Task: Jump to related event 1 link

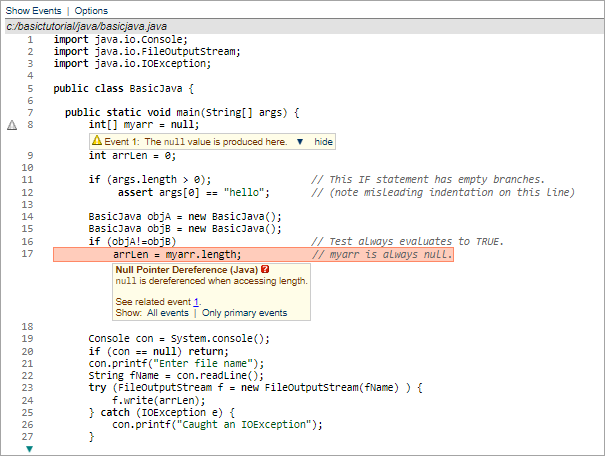Action: 196,302
